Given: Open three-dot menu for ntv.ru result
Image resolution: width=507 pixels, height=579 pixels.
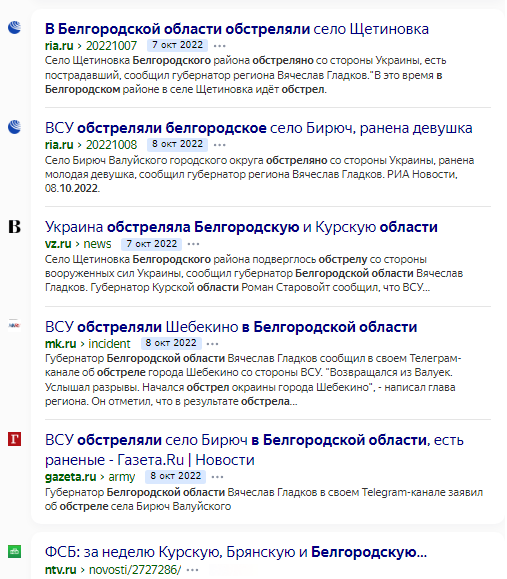Looking at the screenshot, I should [192, 570].
